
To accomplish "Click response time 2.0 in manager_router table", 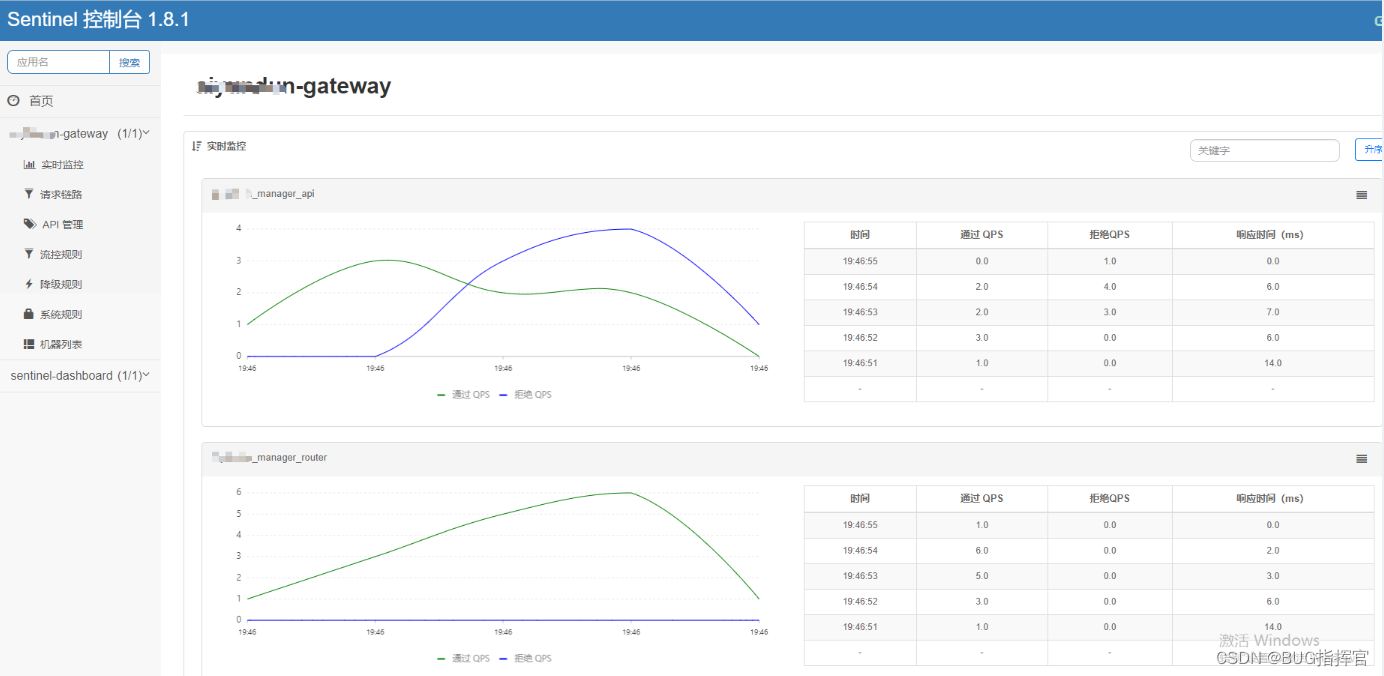I will (x=1273, y=551).
